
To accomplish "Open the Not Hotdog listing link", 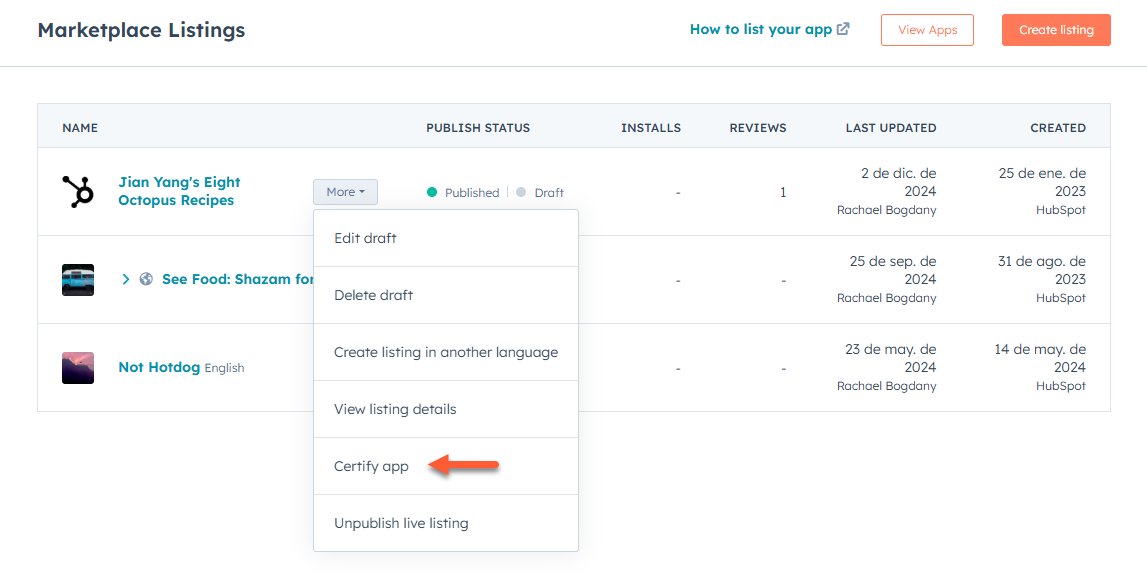I will (159, 367).
